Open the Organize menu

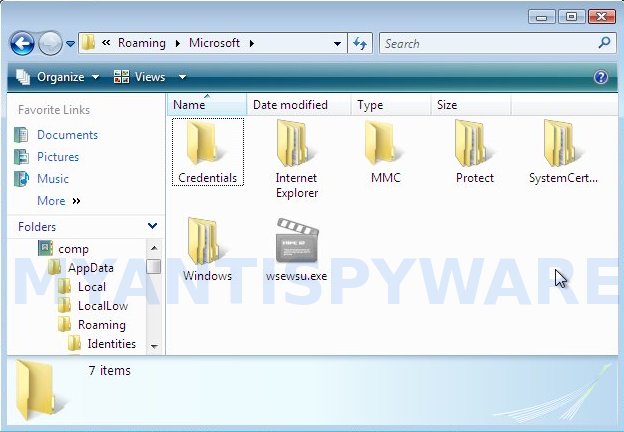point(57,77)
